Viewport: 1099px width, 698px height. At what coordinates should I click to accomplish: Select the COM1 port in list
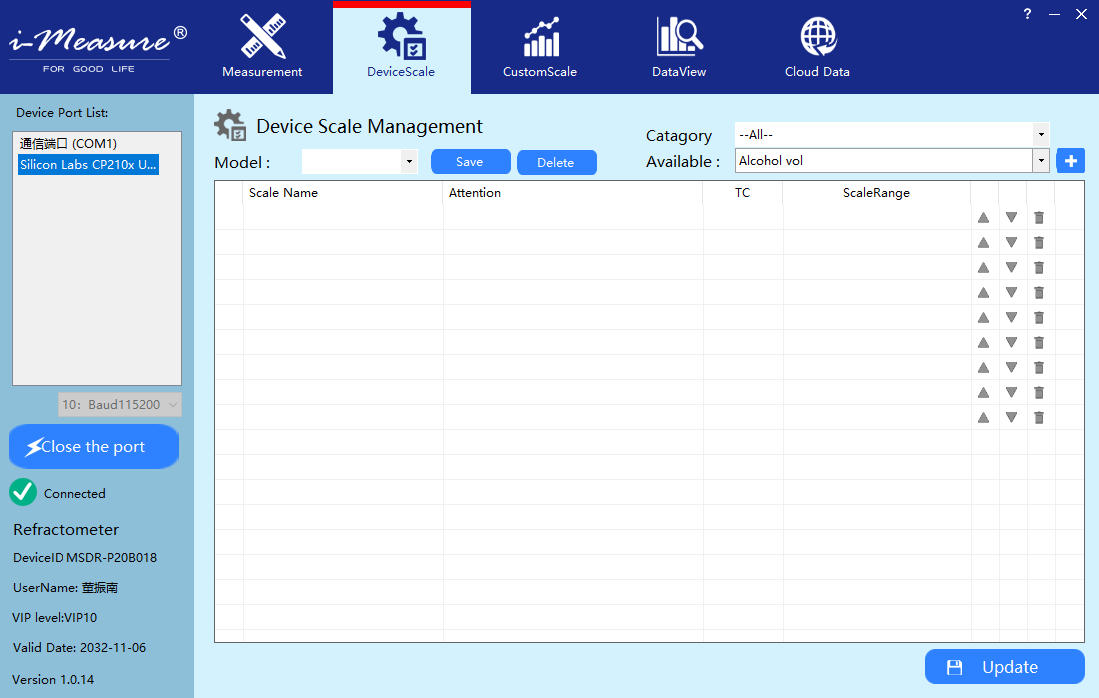tap(68, 144)
